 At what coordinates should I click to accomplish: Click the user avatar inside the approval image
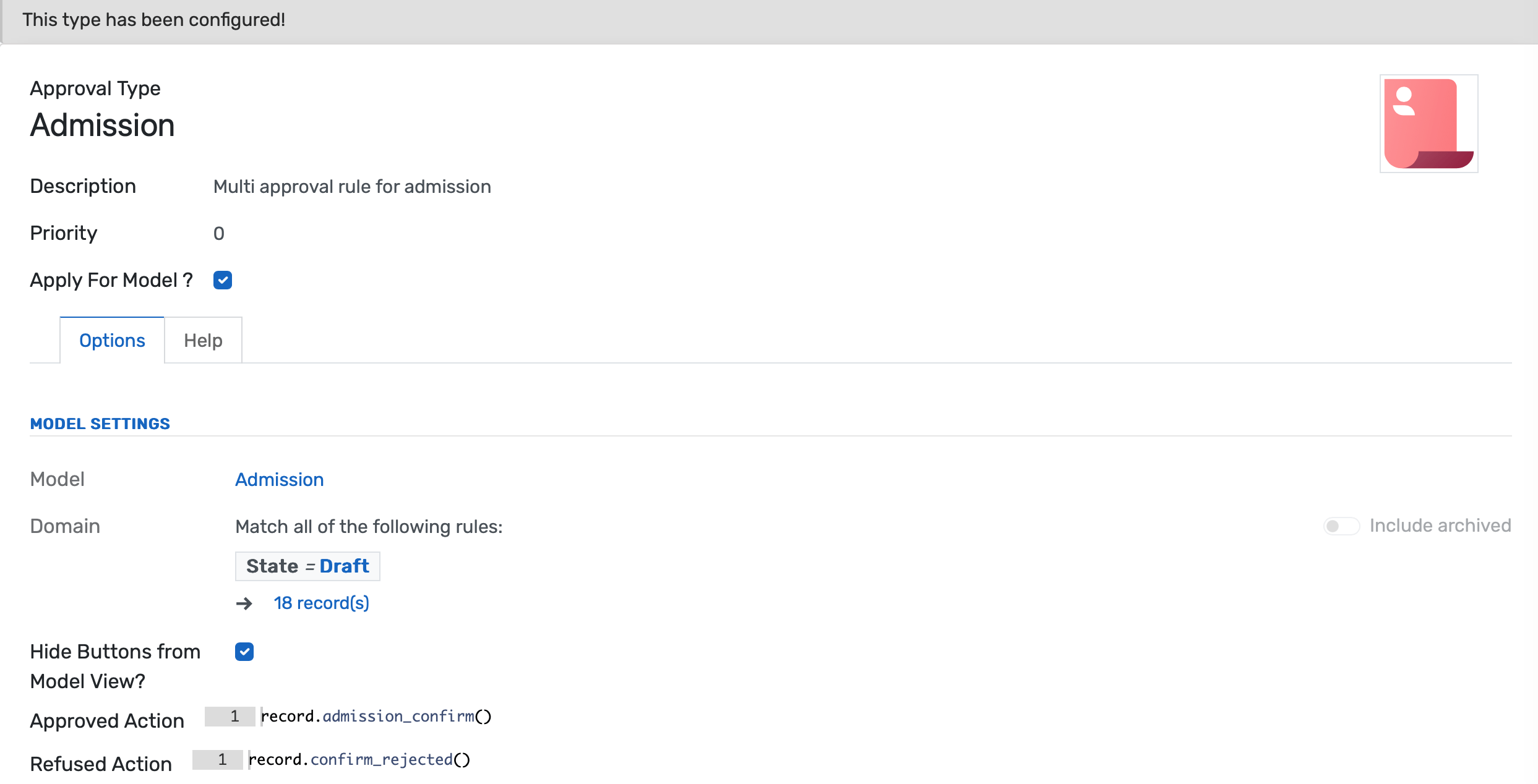1406,99
